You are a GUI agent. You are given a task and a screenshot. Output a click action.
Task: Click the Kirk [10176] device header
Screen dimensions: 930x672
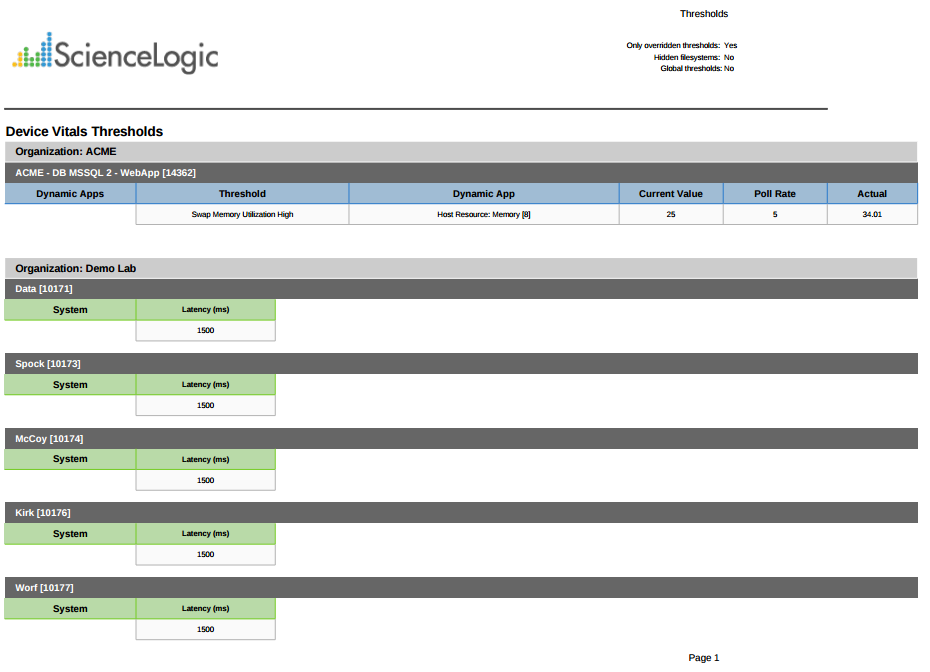tap(43, 513)
